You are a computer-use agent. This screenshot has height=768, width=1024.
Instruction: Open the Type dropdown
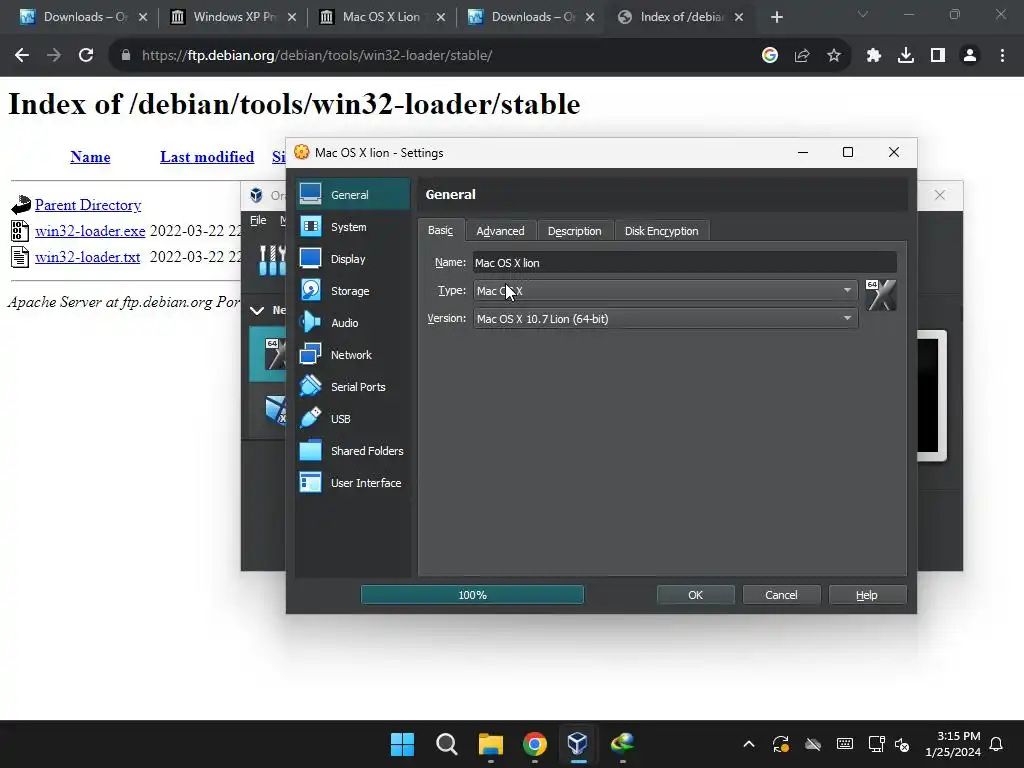tap(665, 291)
